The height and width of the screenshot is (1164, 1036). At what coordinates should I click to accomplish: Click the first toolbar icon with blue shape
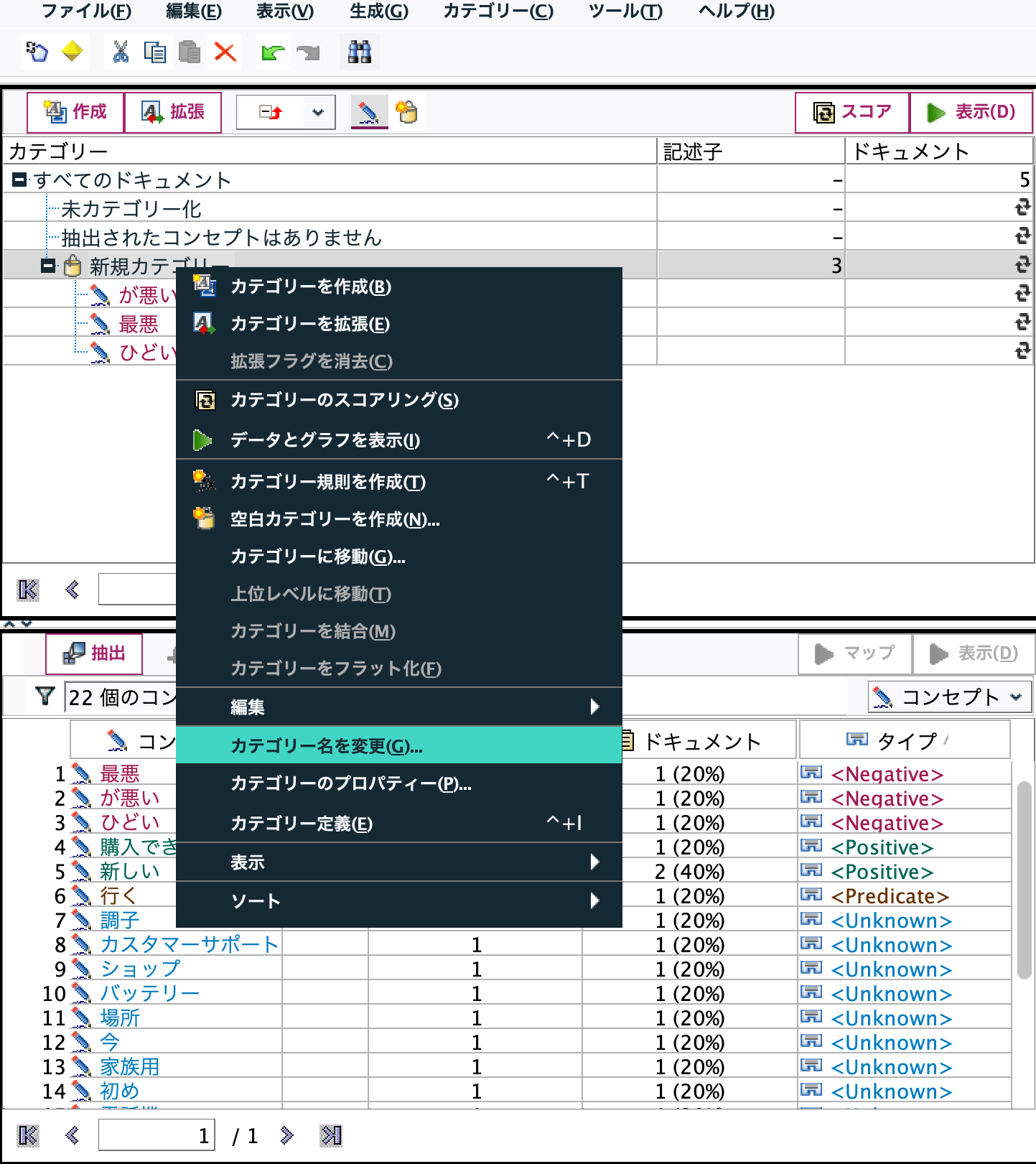tap(37, 52)
